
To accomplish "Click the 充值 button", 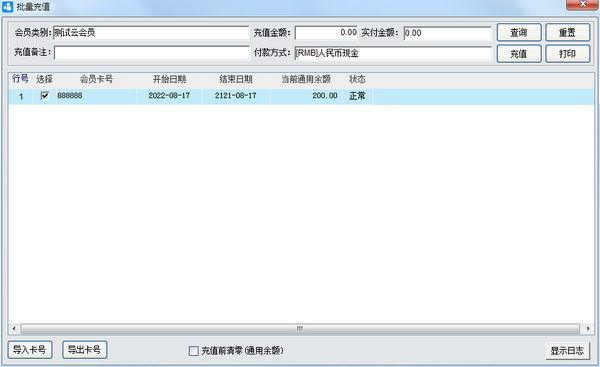I will [519, 54].
